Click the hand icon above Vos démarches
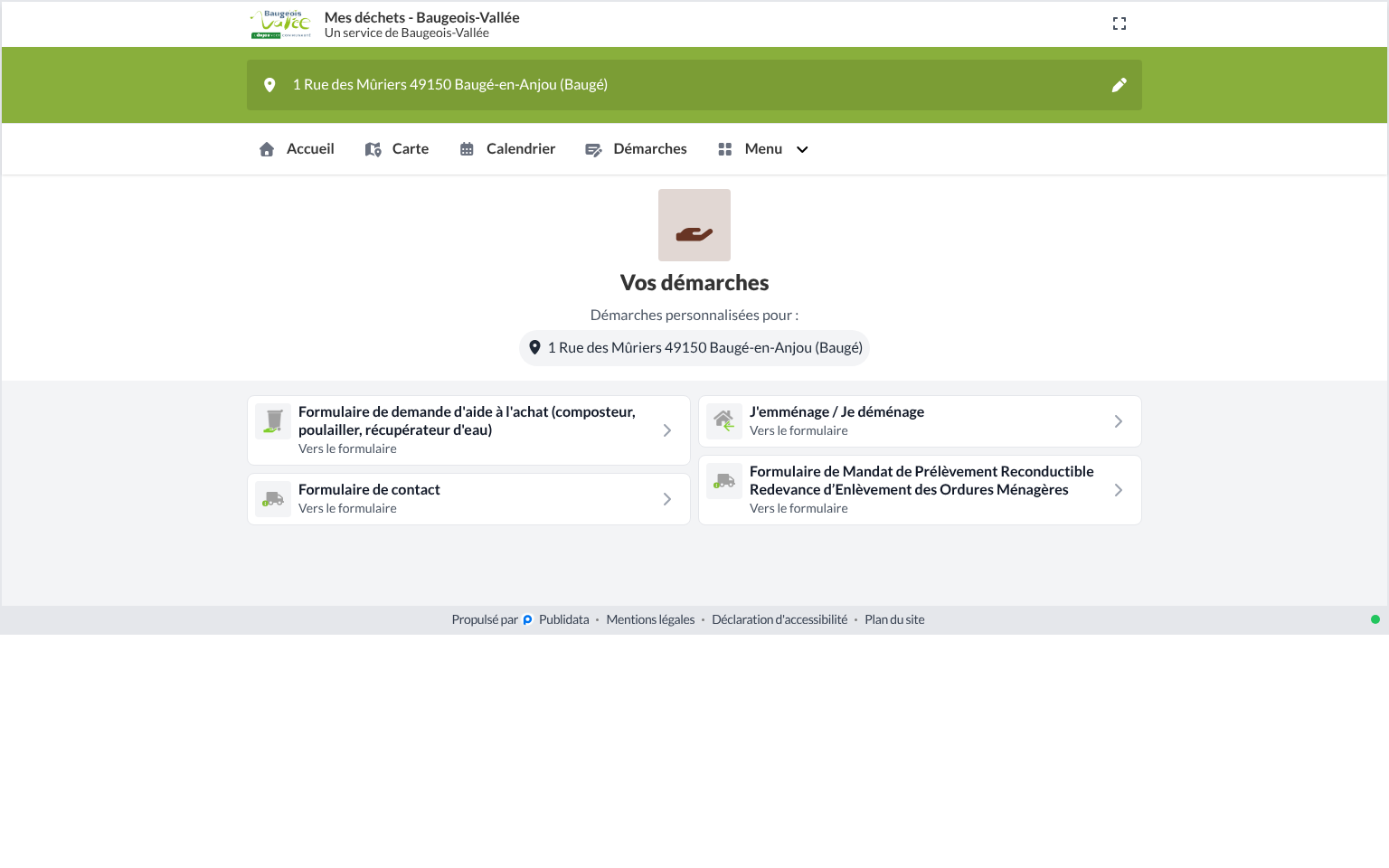1389x868 pixels. click(694, 225)
